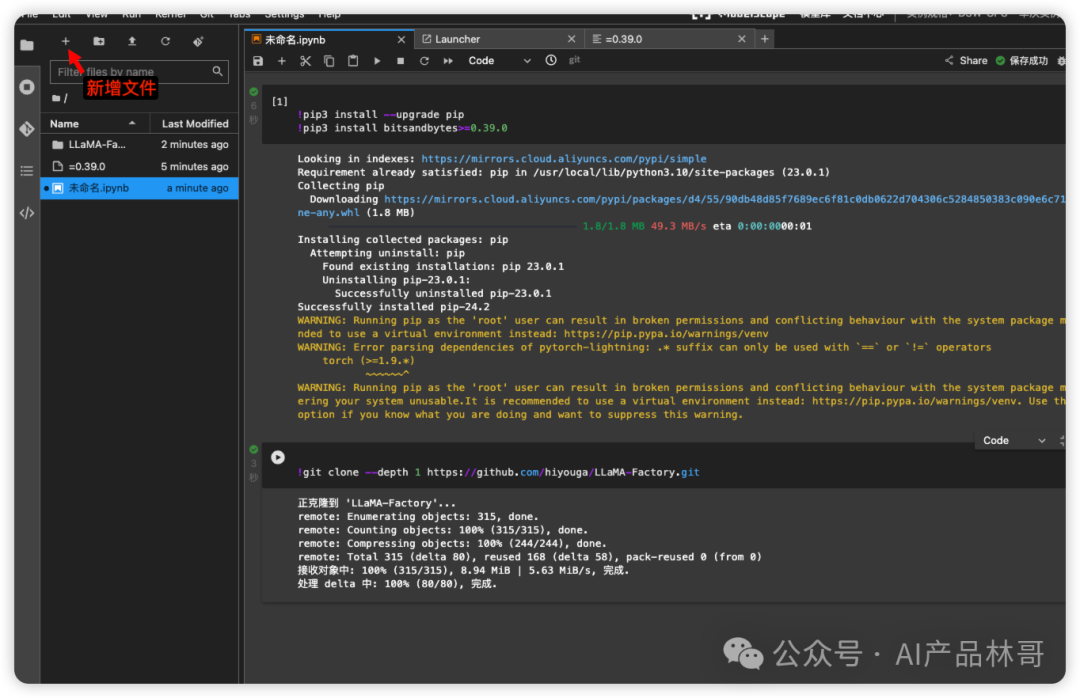Open the table of contents panel

[27, 171]
